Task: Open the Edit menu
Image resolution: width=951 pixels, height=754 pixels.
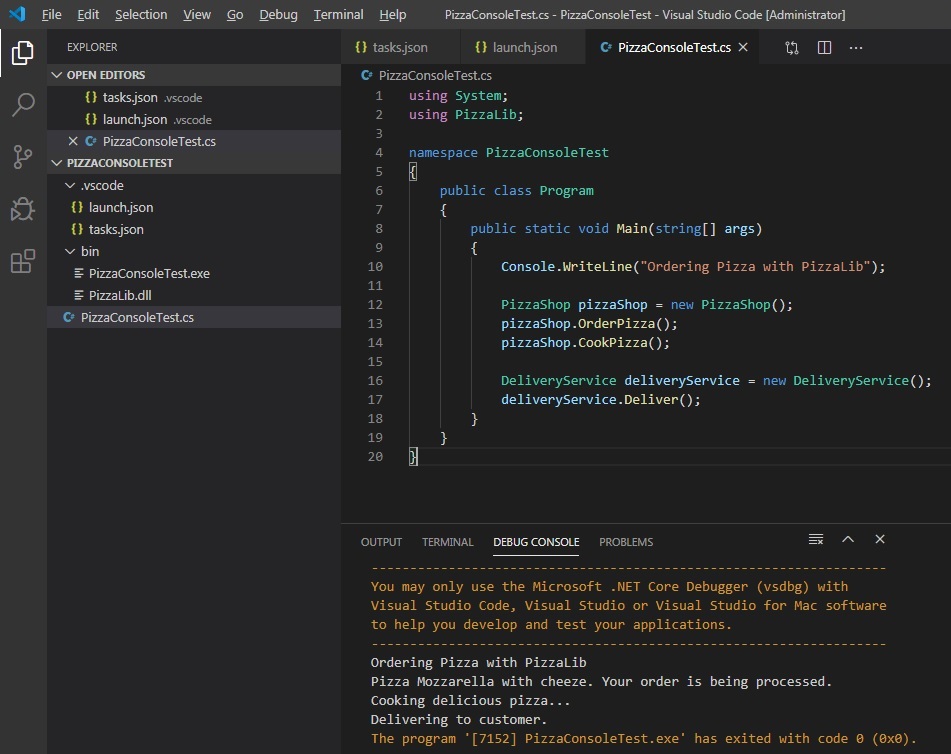Action: coord(88,15)
